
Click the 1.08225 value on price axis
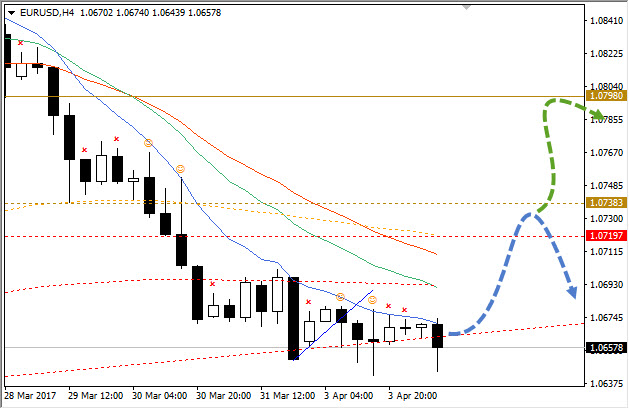click(x=607, y=54)
